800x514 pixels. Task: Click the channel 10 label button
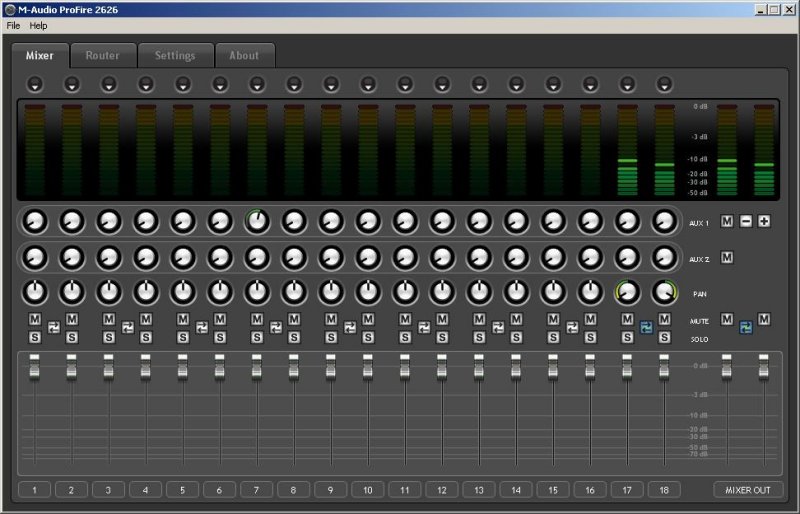368,490
